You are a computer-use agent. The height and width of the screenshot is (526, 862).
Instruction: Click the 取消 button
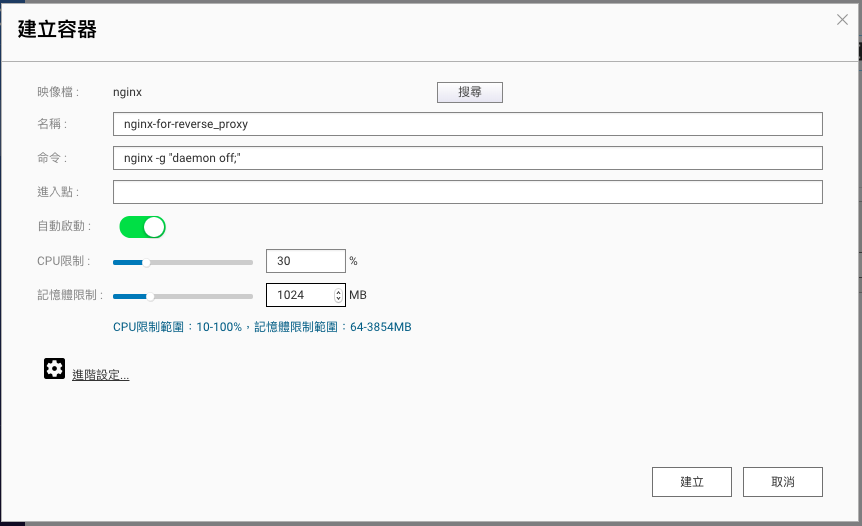click(x=782, y=481)
